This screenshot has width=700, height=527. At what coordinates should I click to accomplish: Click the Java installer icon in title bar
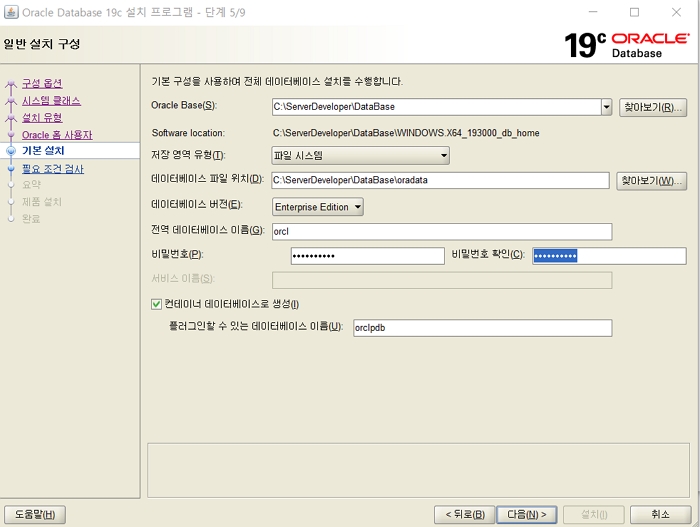click(x=11, y=12)
